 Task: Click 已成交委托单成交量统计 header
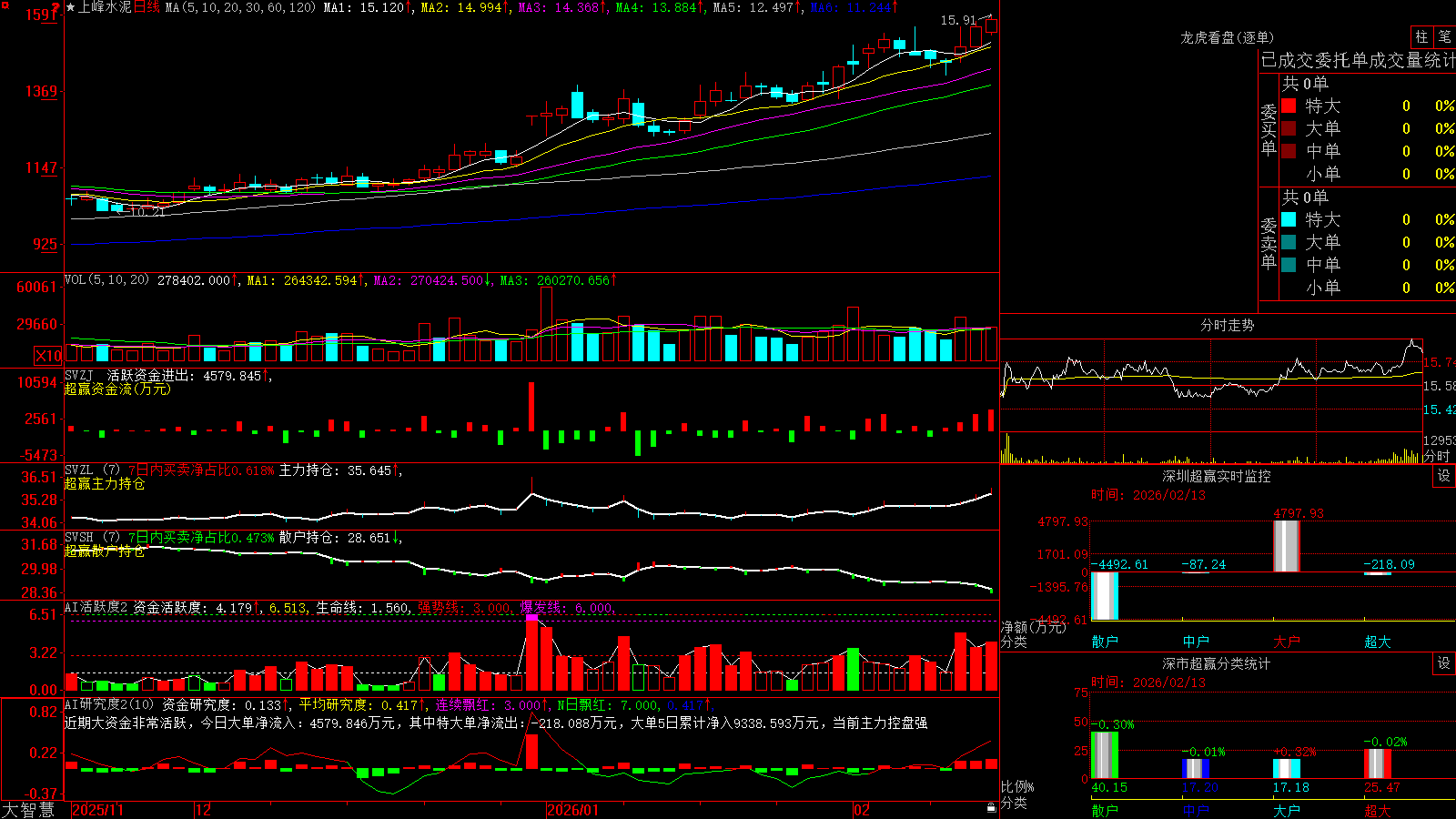(1358, 60)
